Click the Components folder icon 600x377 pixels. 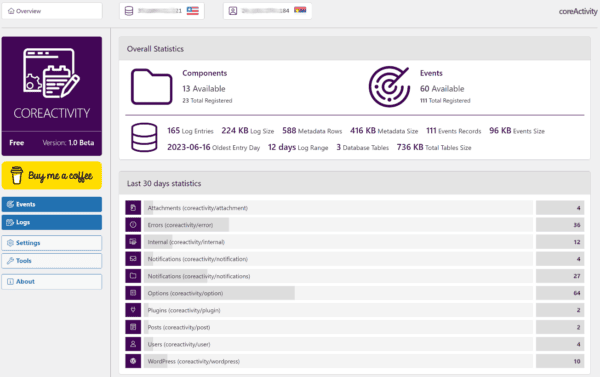click(152, 87)
